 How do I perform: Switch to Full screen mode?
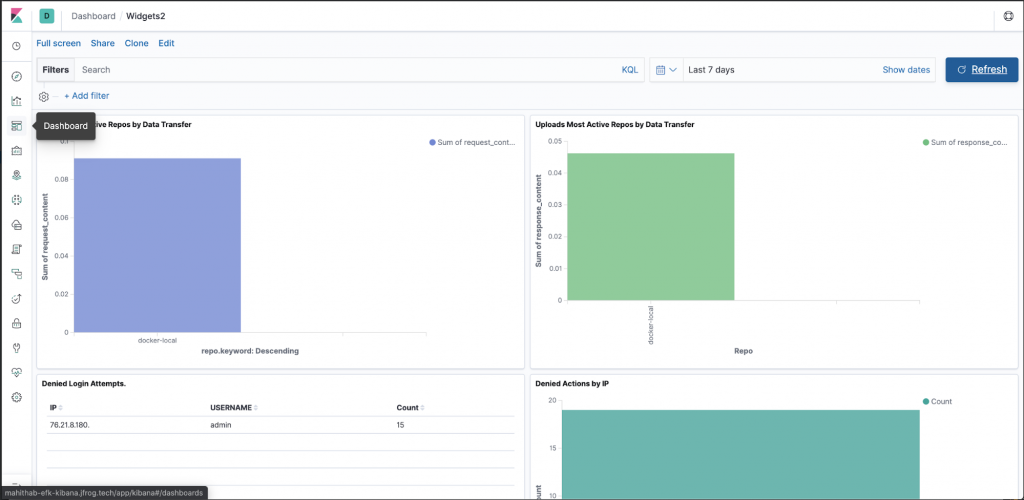[x=58, y=44]
